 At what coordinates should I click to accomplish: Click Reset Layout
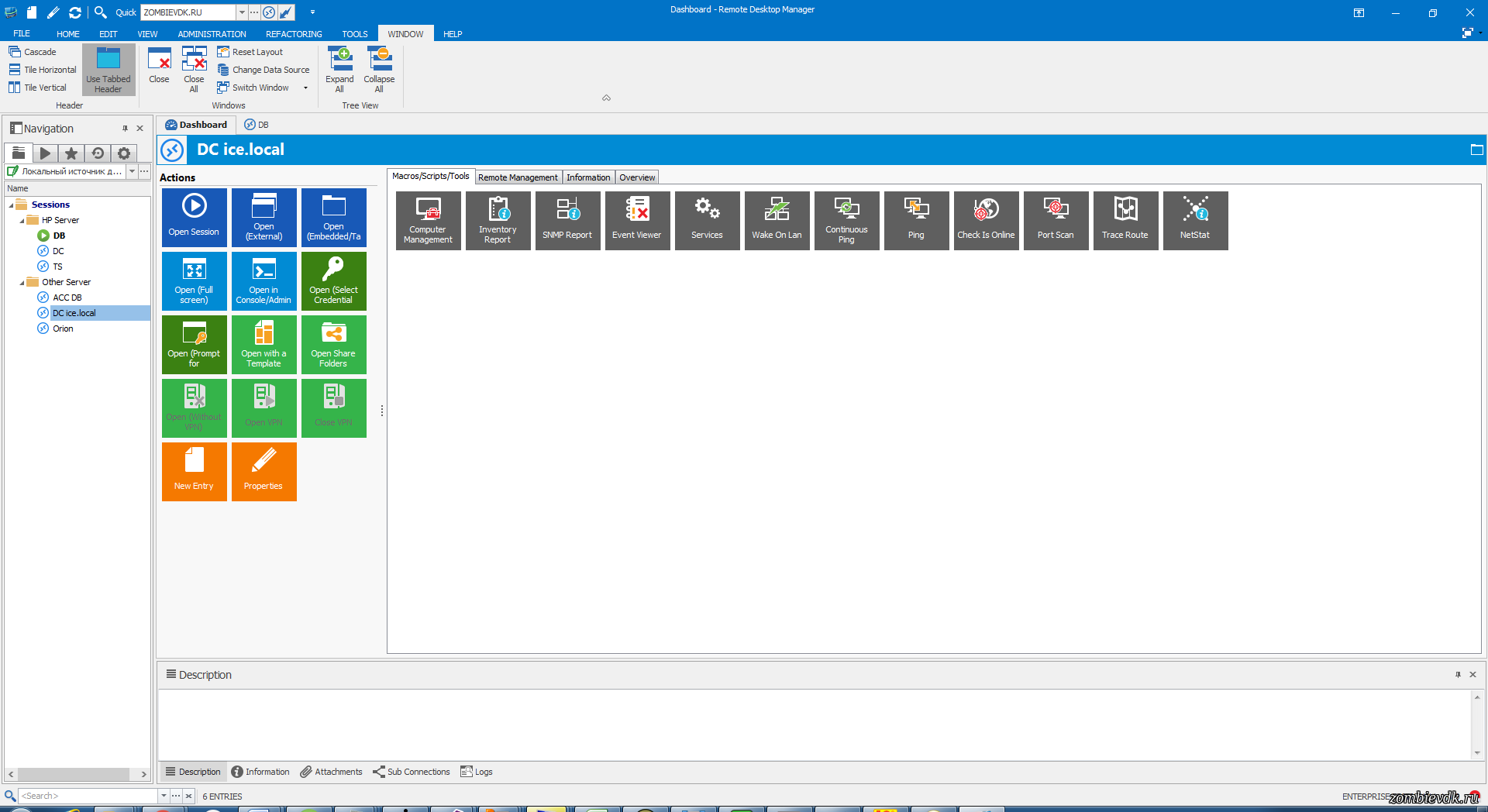(250, 52)
